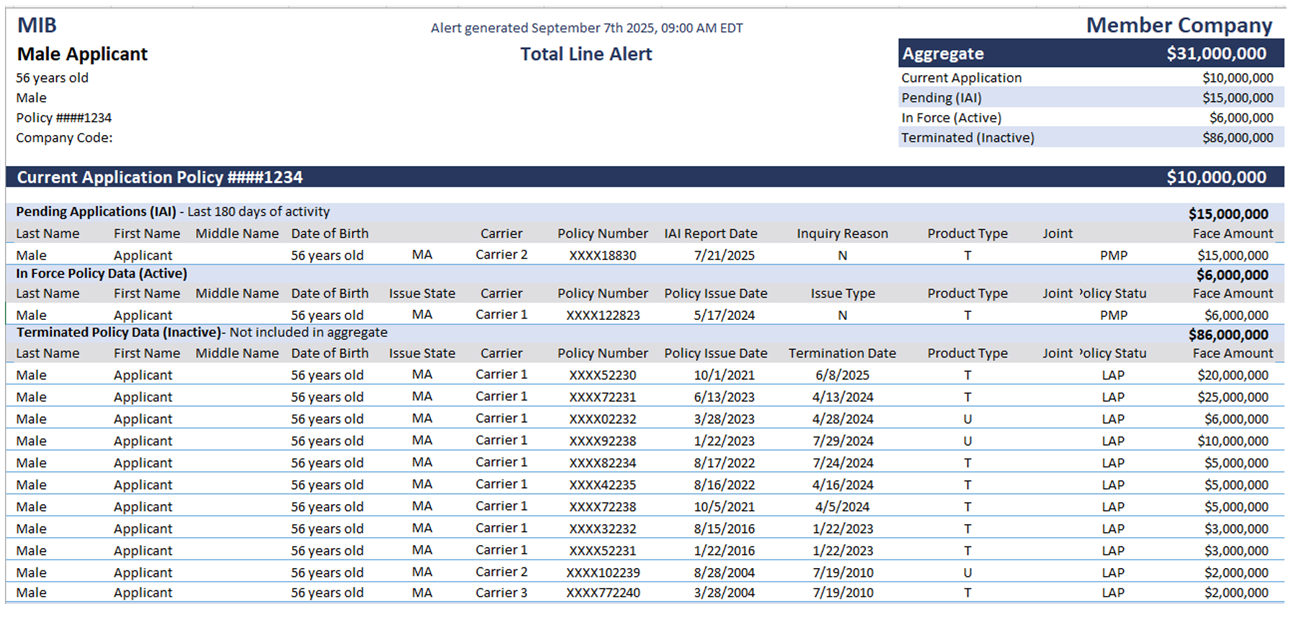Select the Total Line Alert title
This screenshot has height=617, width=1290.
point(586,54)
